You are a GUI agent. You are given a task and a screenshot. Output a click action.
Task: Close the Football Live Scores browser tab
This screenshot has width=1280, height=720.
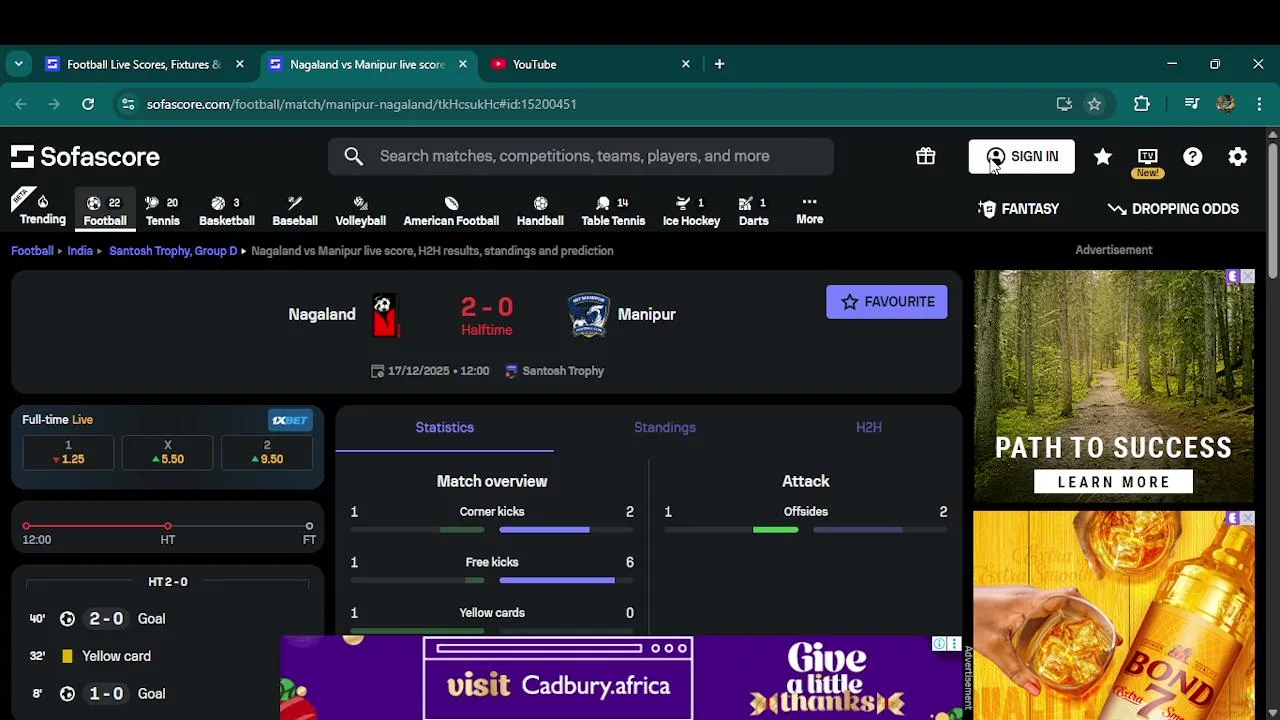pos(239,64)
